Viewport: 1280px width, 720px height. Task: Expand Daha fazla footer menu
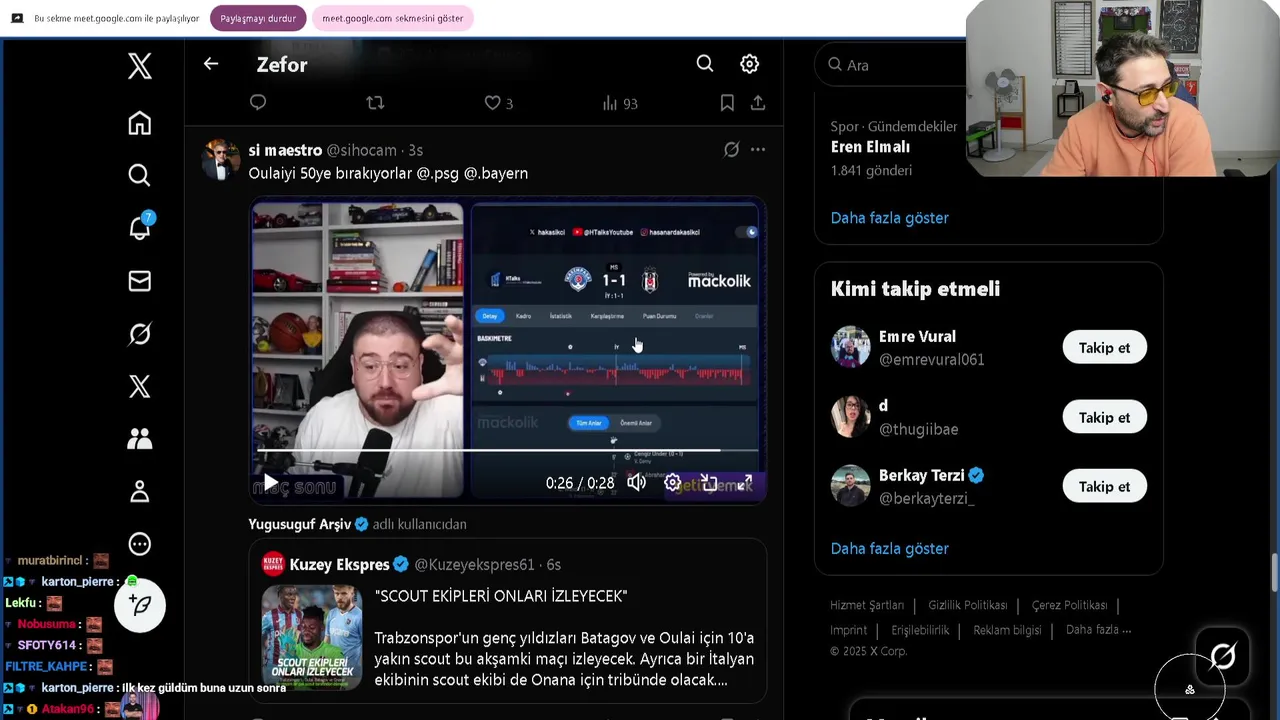[1098, 629]
